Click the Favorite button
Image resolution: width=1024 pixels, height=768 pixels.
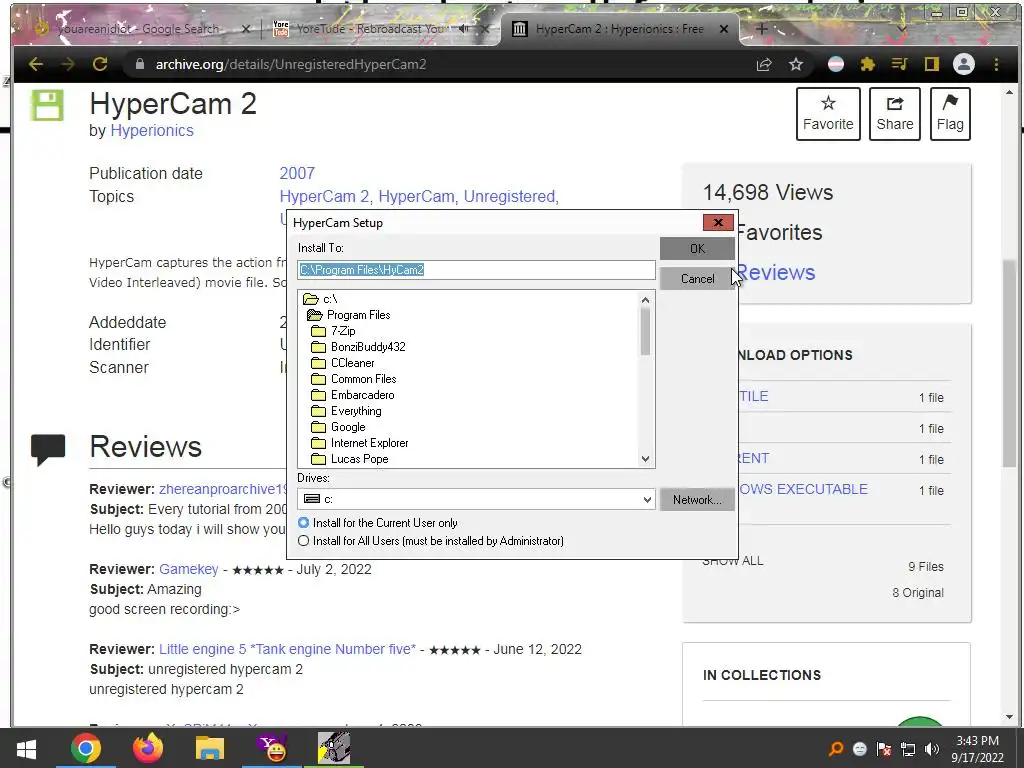click(x=828, y=114)
